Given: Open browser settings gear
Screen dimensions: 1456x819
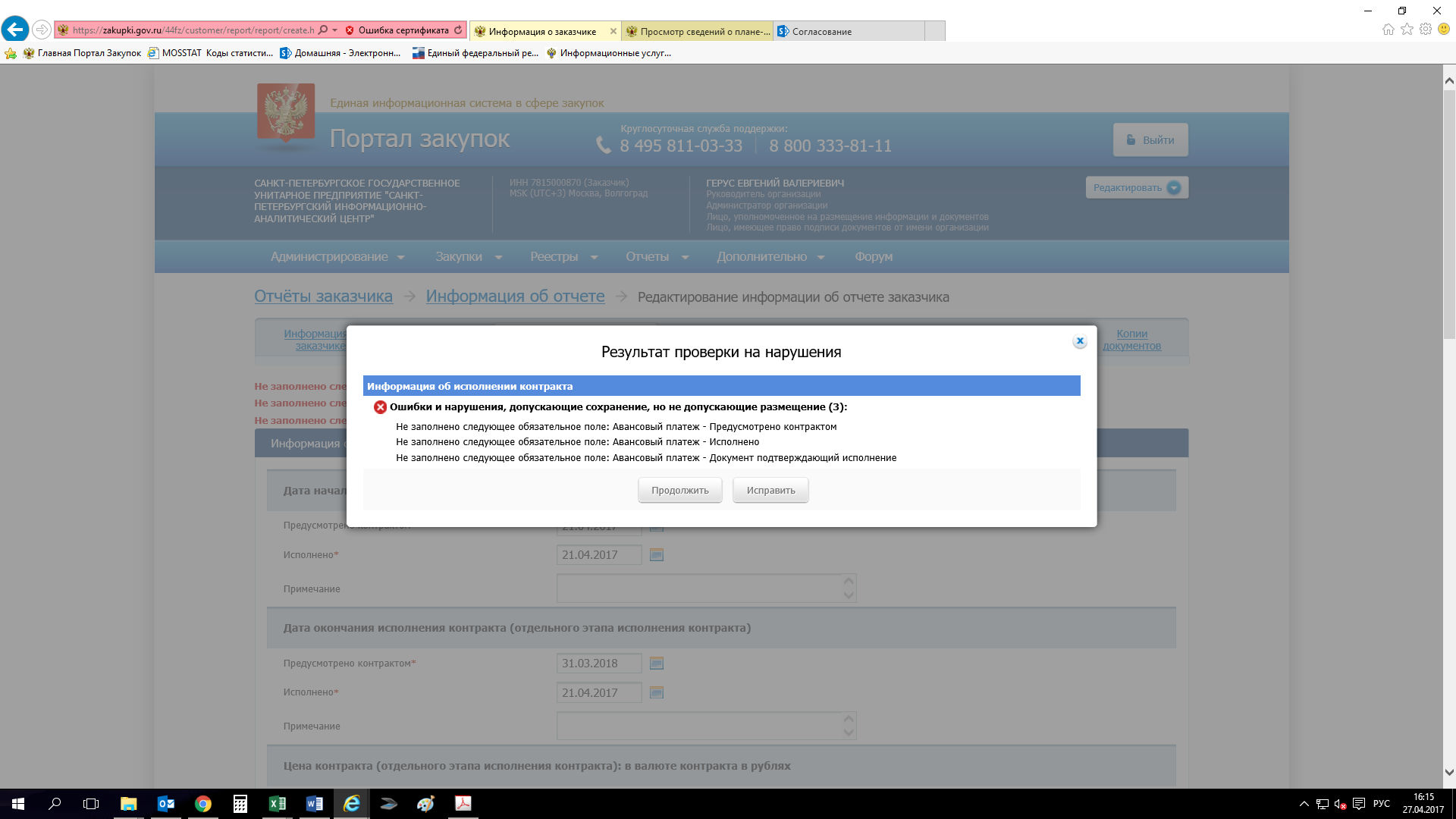Looking at the screenshot, I should (1426, 30).
